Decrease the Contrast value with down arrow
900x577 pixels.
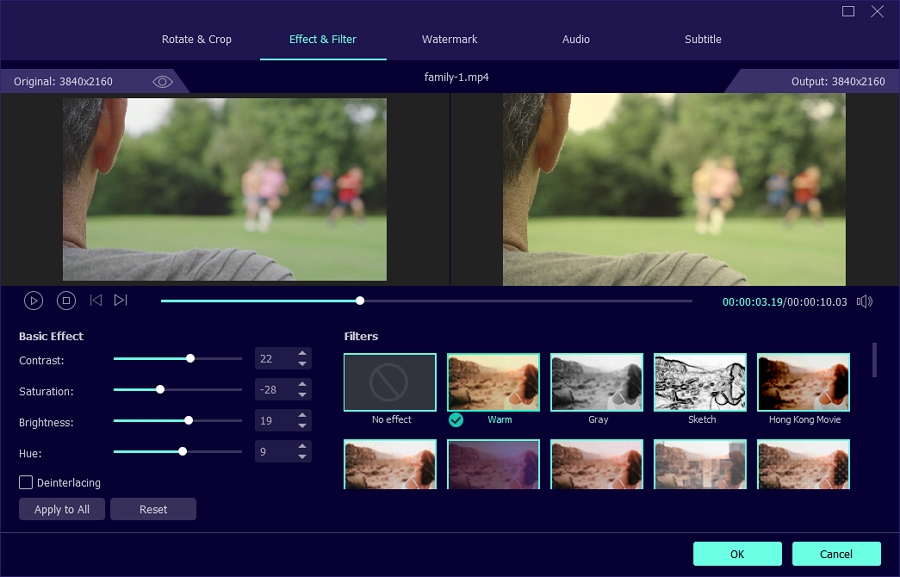click(x=302, y=363)
